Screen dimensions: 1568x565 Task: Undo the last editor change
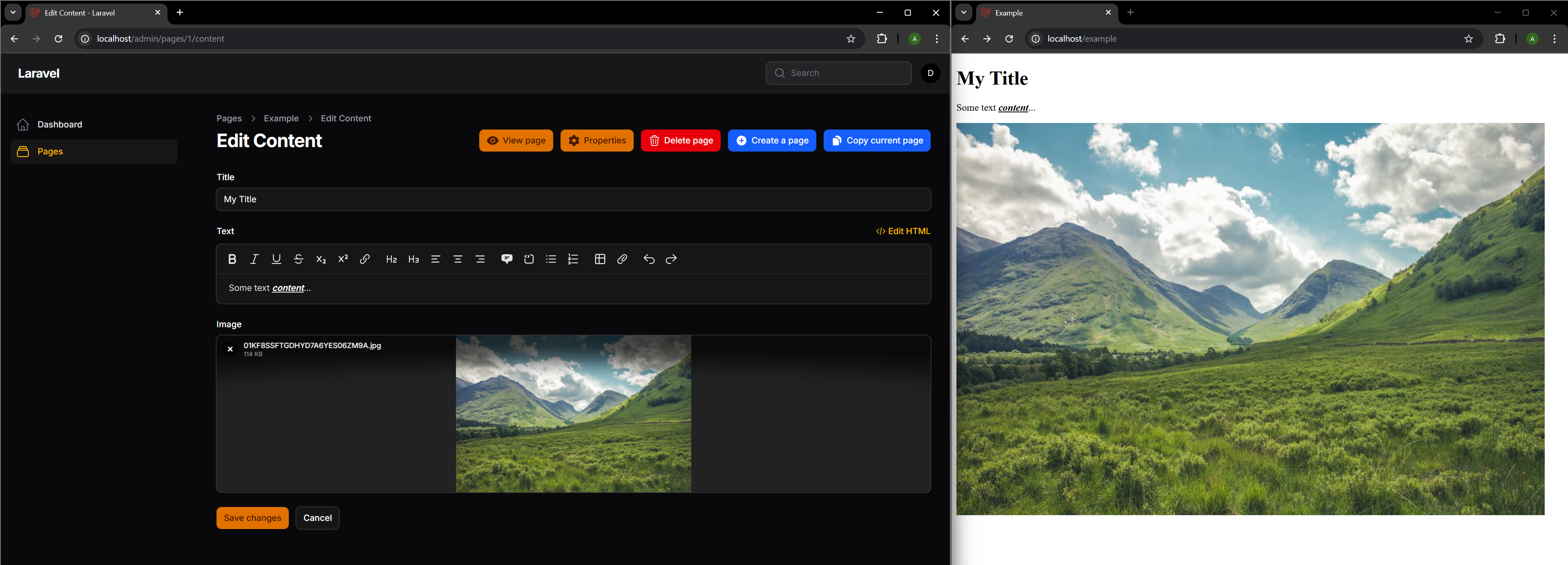648,259
